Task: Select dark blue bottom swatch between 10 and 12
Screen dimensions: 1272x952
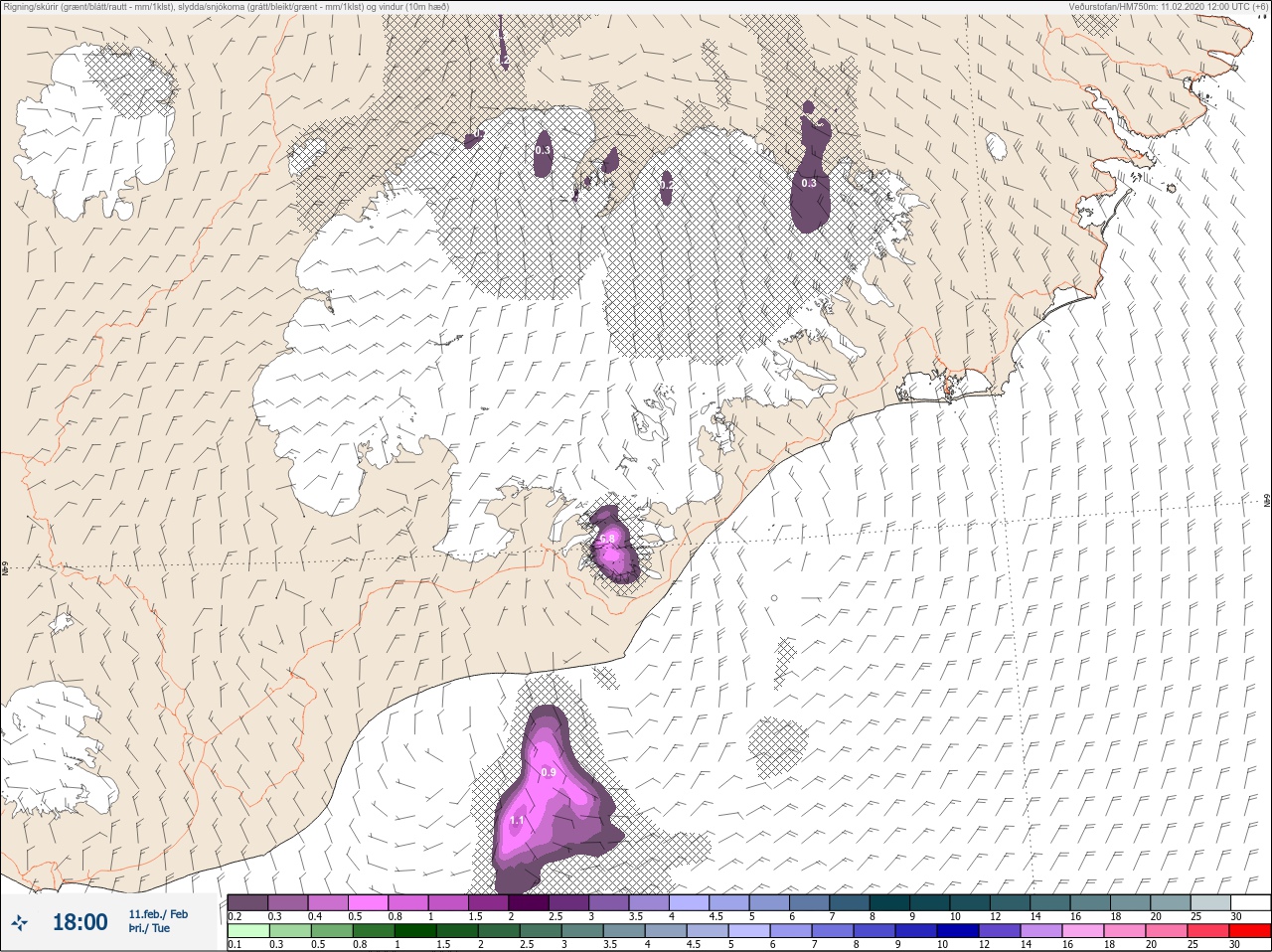Action: [958, 931]
